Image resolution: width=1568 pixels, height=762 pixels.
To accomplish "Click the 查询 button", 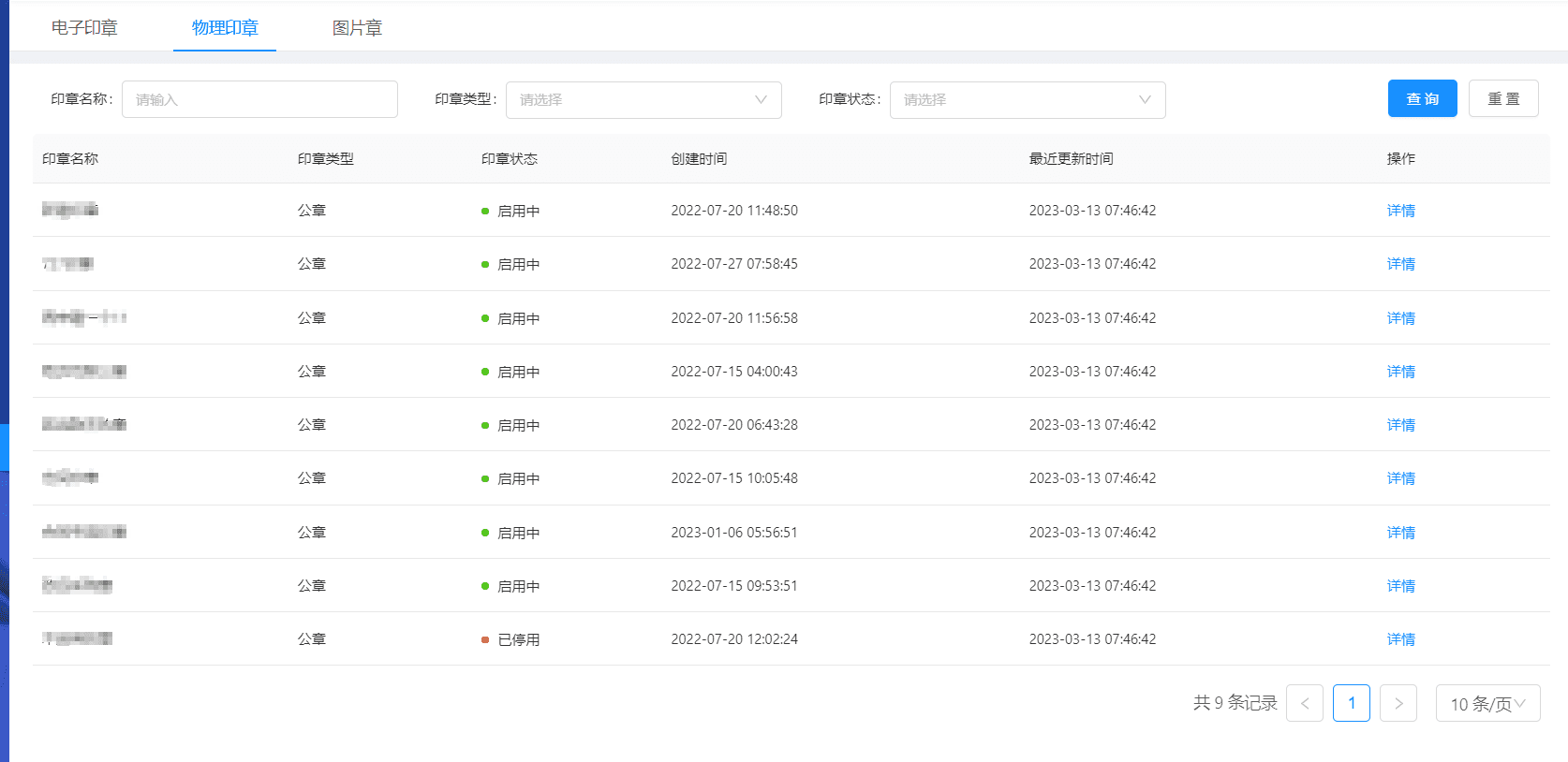I will point(1423,98).
